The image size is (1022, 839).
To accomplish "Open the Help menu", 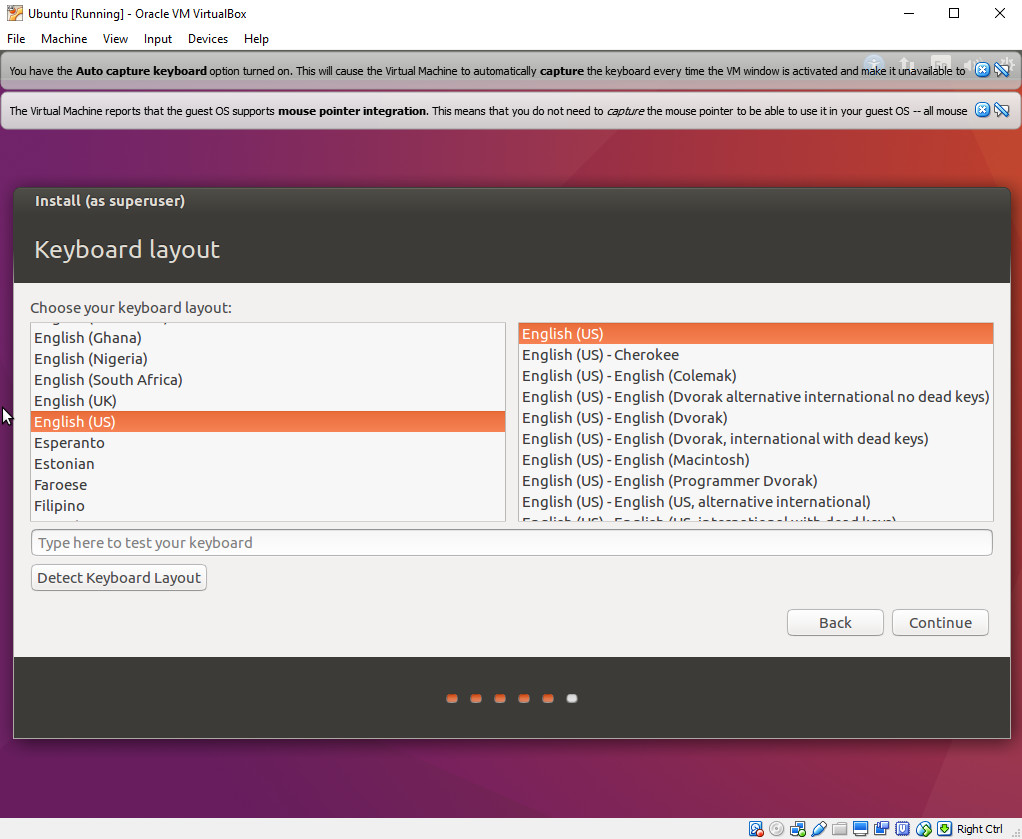I will pyautogui.click(x=256, y=39).
